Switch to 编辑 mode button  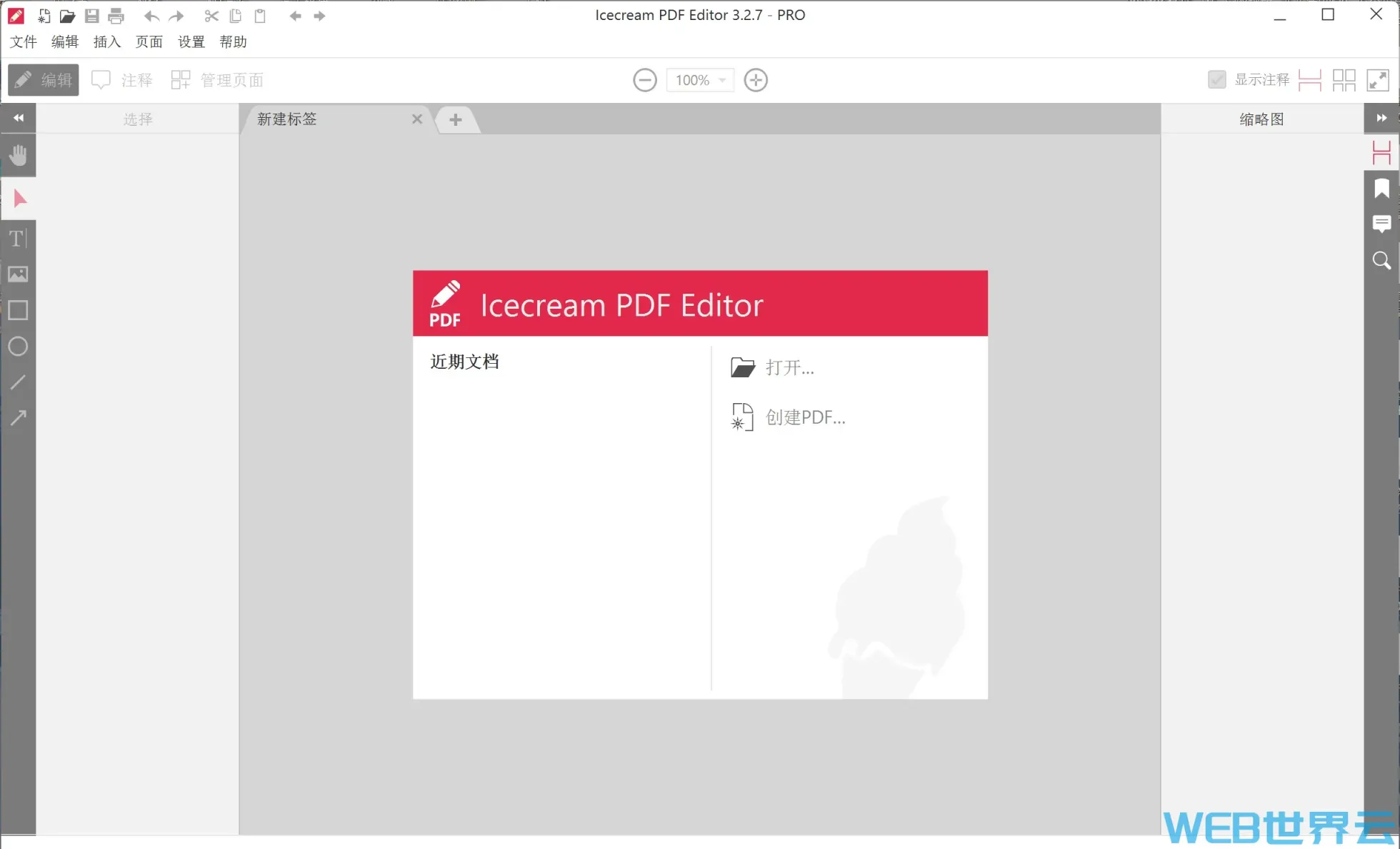[x=44, y=79]
